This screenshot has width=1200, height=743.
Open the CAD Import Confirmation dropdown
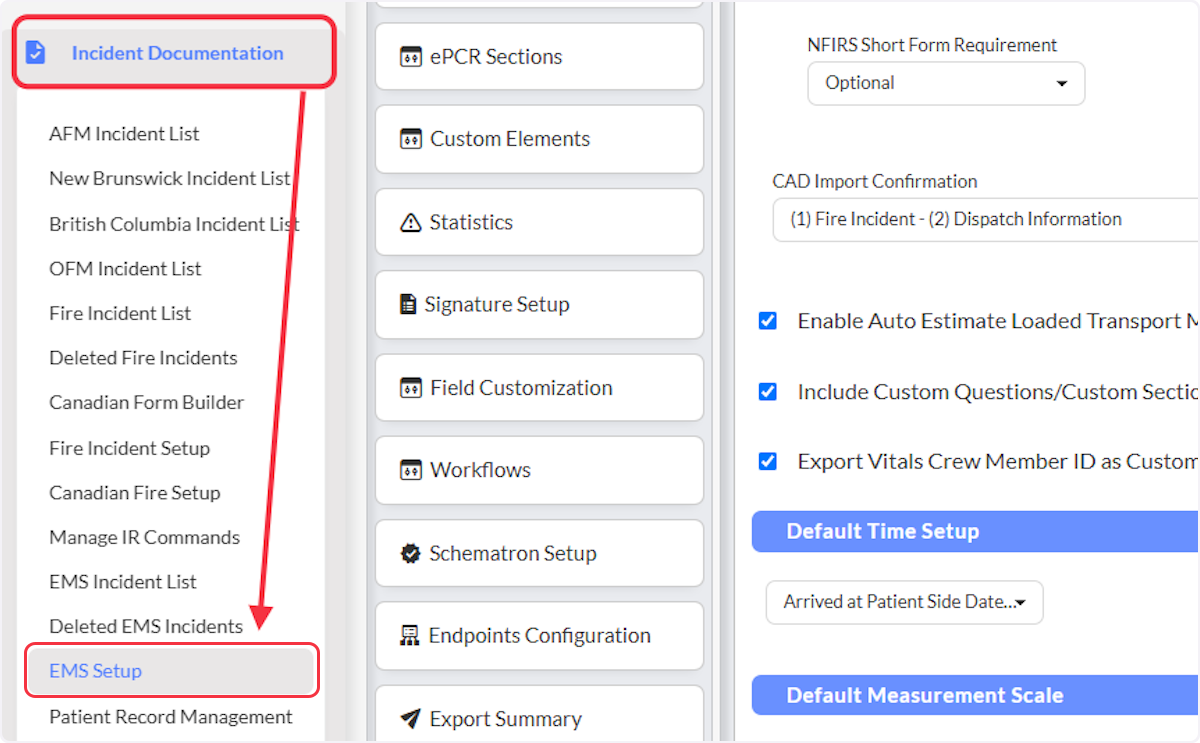pos(986,219)
